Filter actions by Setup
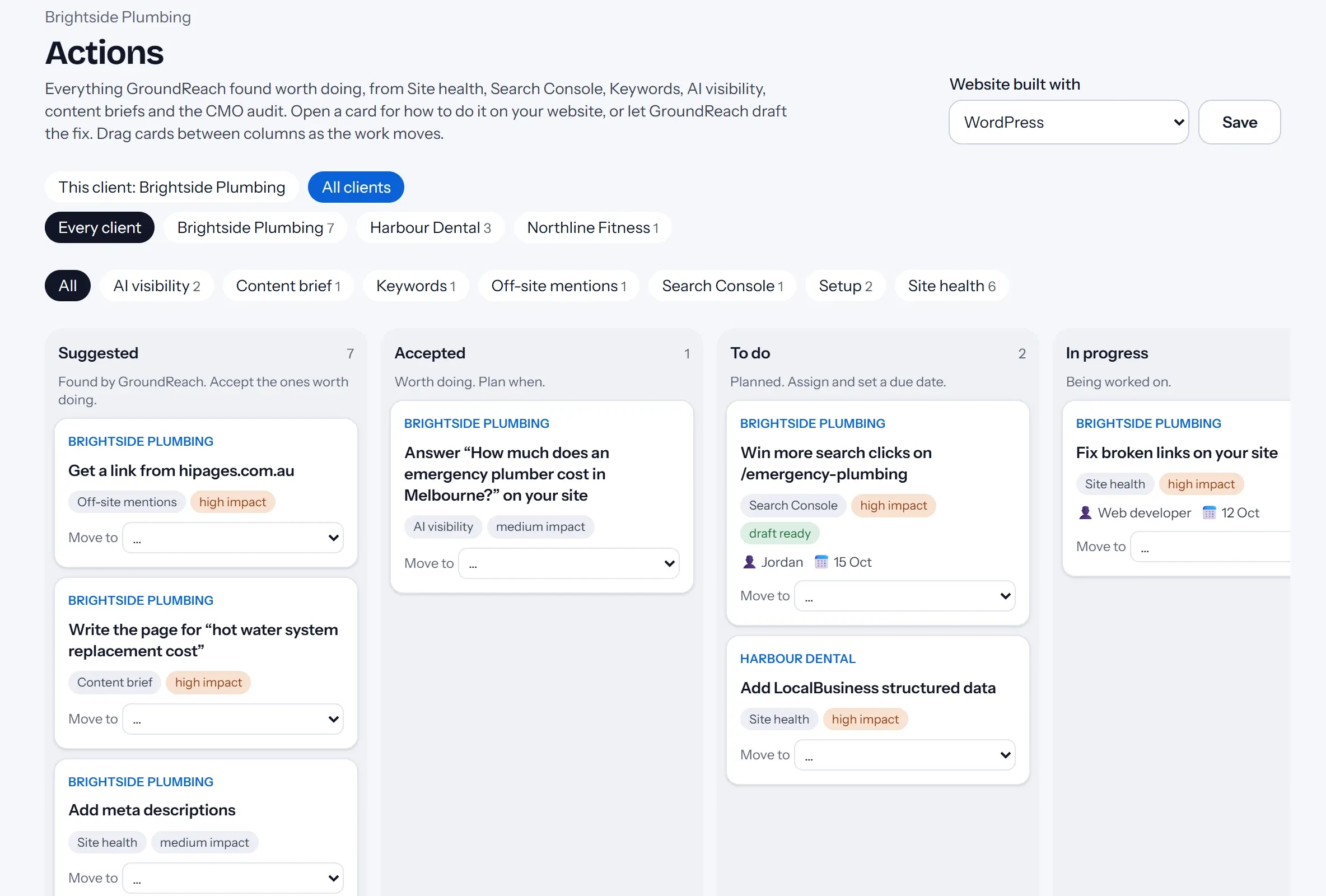 (845, 286)
